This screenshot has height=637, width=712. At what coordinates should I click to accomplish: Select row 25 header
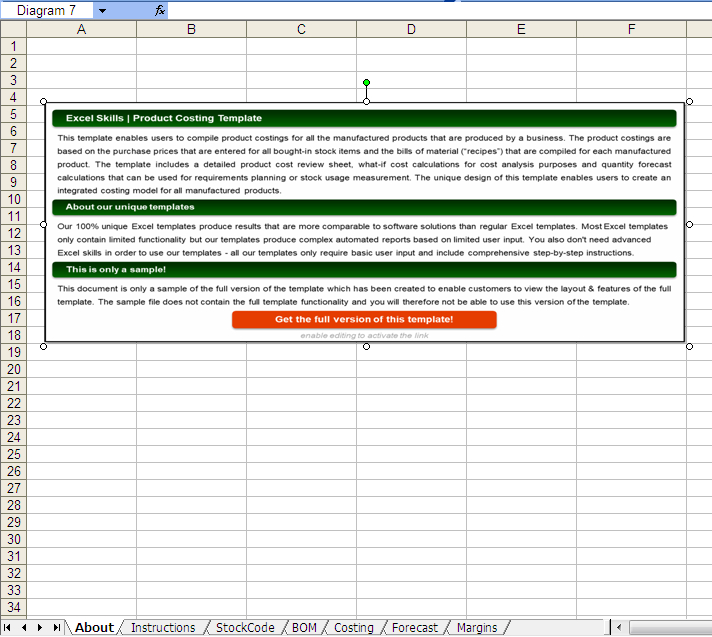click(13, 454)
